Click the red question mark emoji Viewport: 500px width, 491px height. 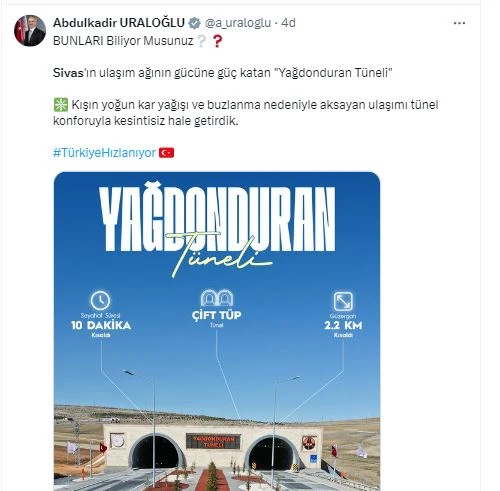[217, 41]
